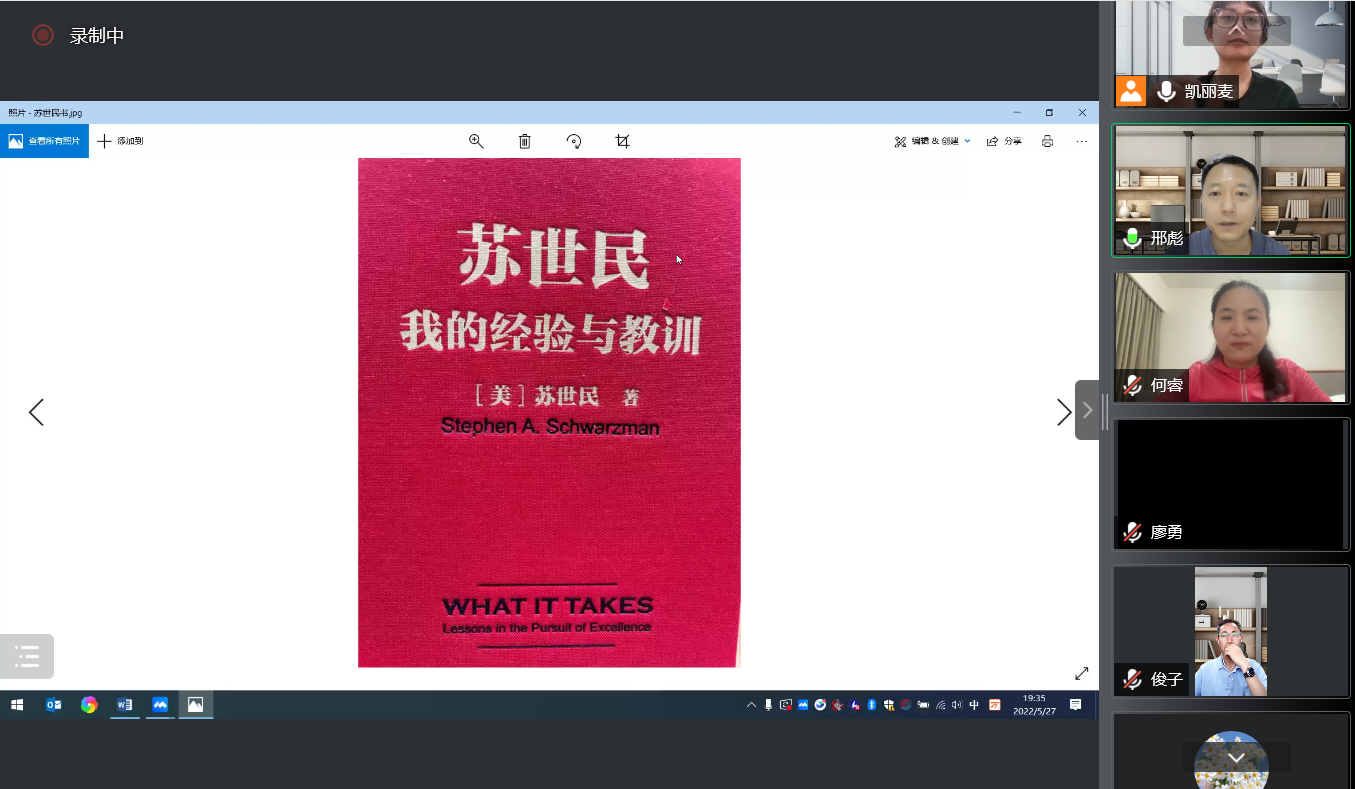Screen dimensions: 1355x789
Task: Select 何睿's video thumbnail
Action: pyautogui.click(x=1230, y=337)
